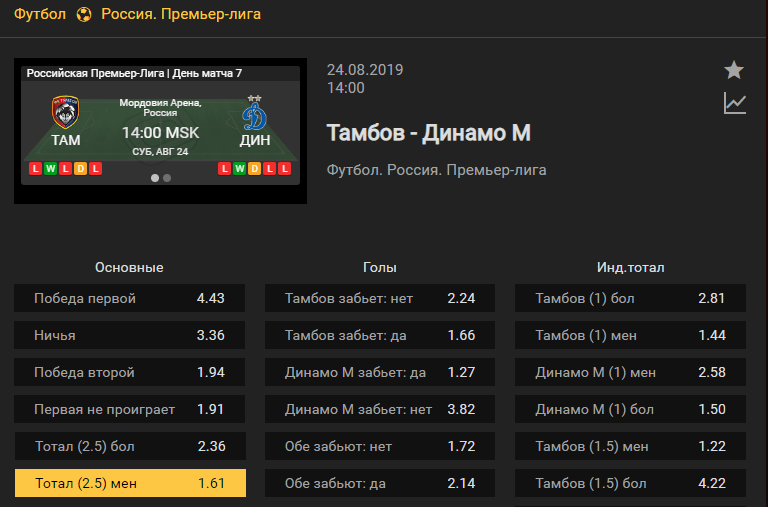Image resolution: width=768 pixels, height=507 pixels.
Task: Select Ничья bet at 3.36
Action: point(129,335)
